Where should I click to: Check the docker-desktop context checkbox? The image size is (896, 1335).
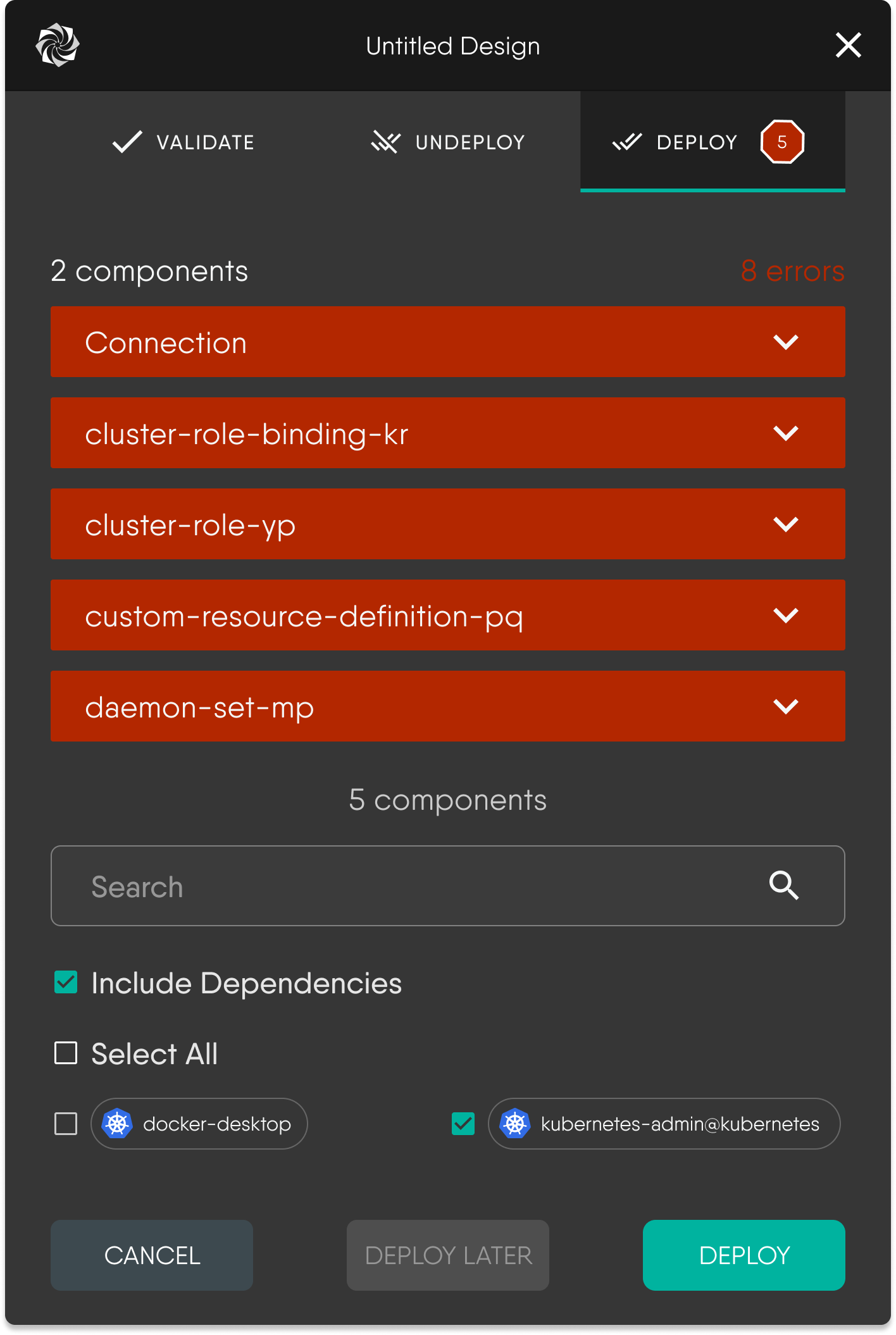coord(65,1124)
